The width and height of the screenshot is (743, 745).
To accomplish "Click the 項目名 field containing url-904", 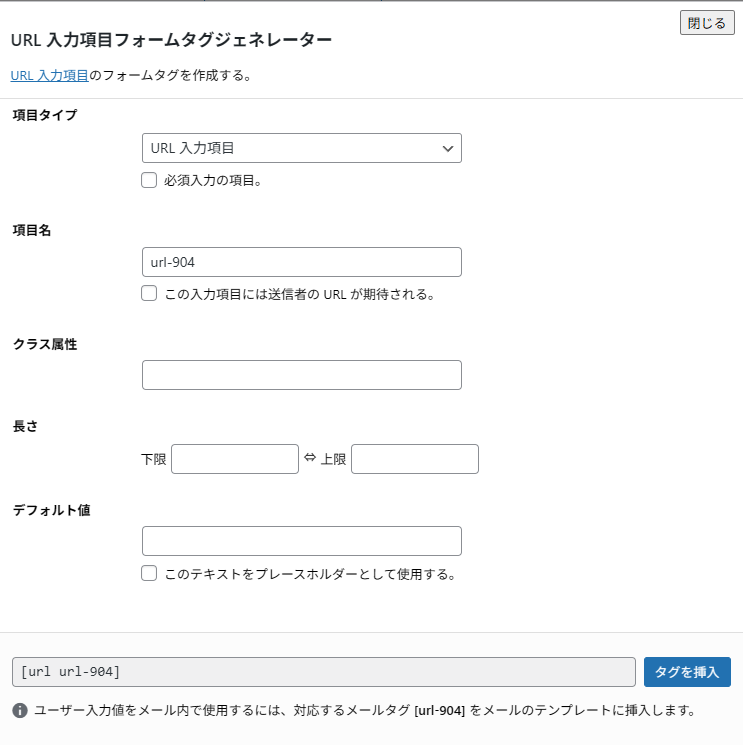I will (301, 262).
